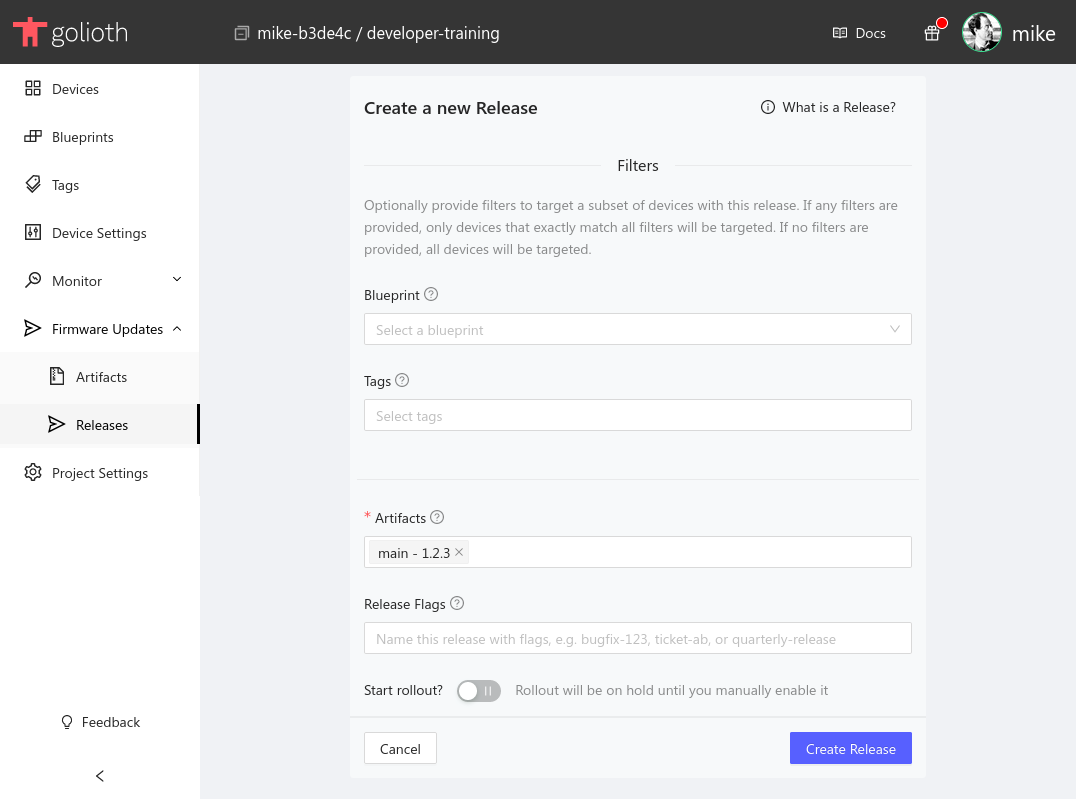This screenshot has height=799, width=1076.
Task: Enable the Start rollout toggle
Action: [478, 690]
